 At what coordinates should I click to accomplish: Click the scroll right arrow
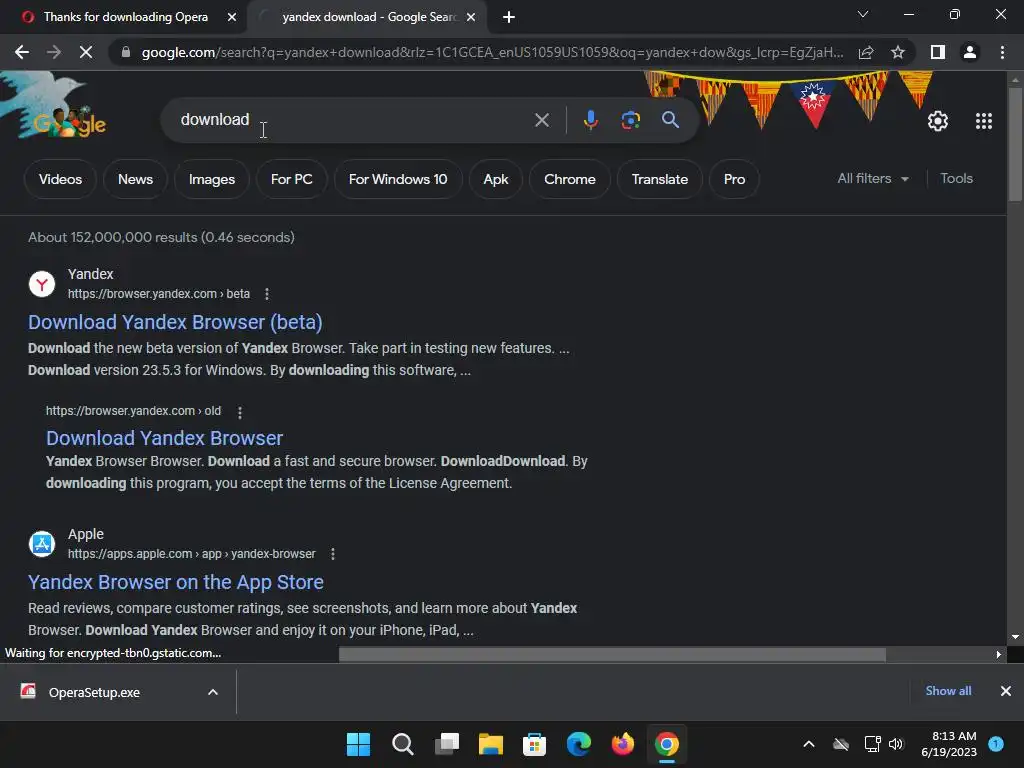coord(998,654)
